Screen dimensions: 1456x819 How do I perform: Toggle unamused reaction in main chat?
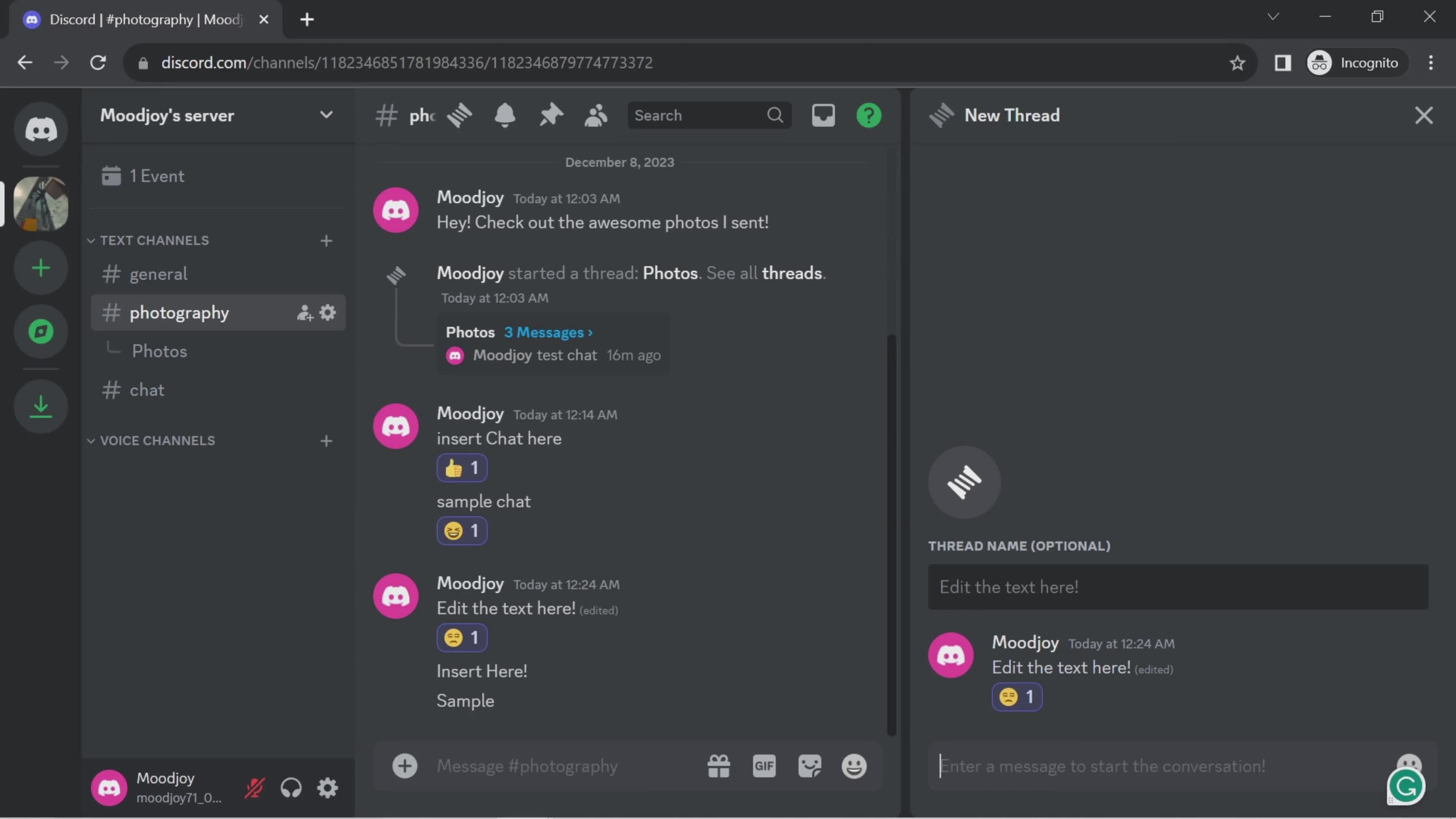[x=462, y=637]
